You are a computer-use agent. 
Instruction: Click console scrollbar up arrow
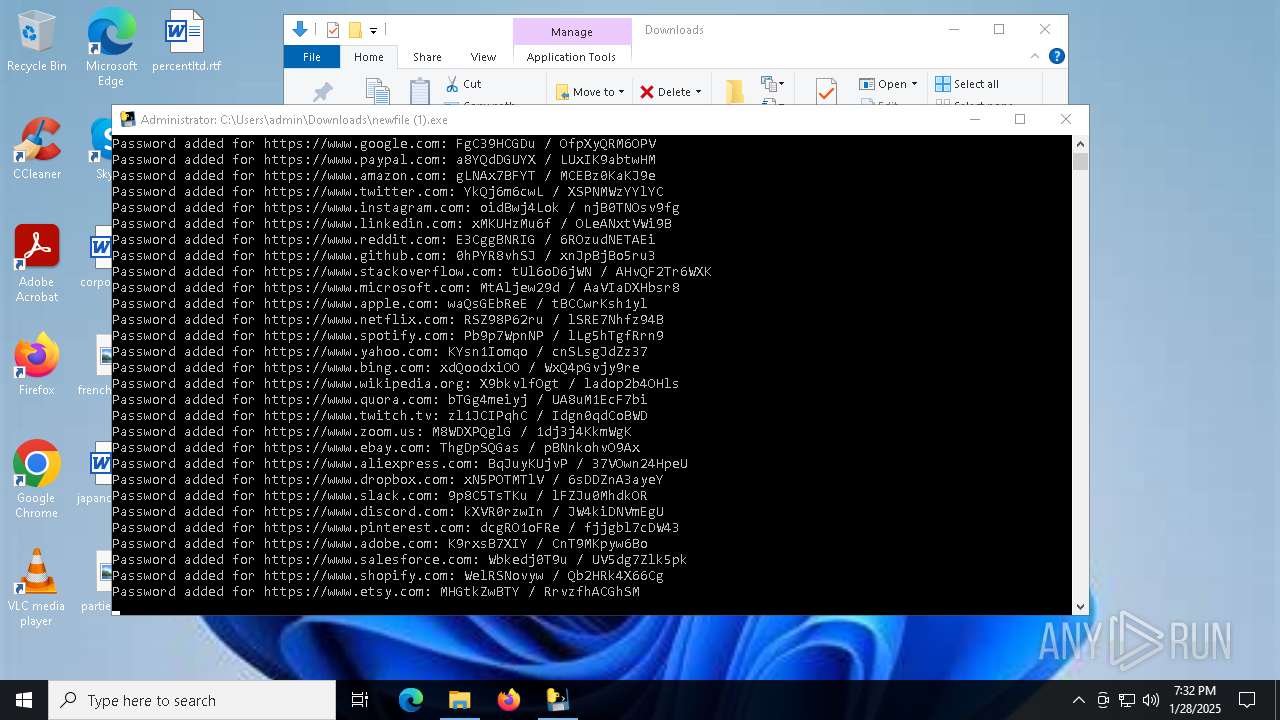[1080, 144]
